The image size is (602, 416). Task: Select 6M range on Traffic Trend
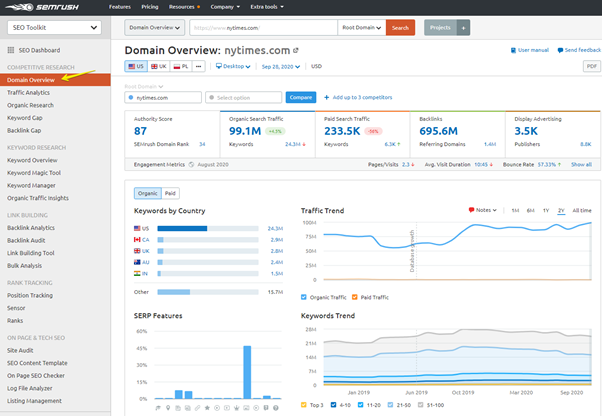[531, 210]
